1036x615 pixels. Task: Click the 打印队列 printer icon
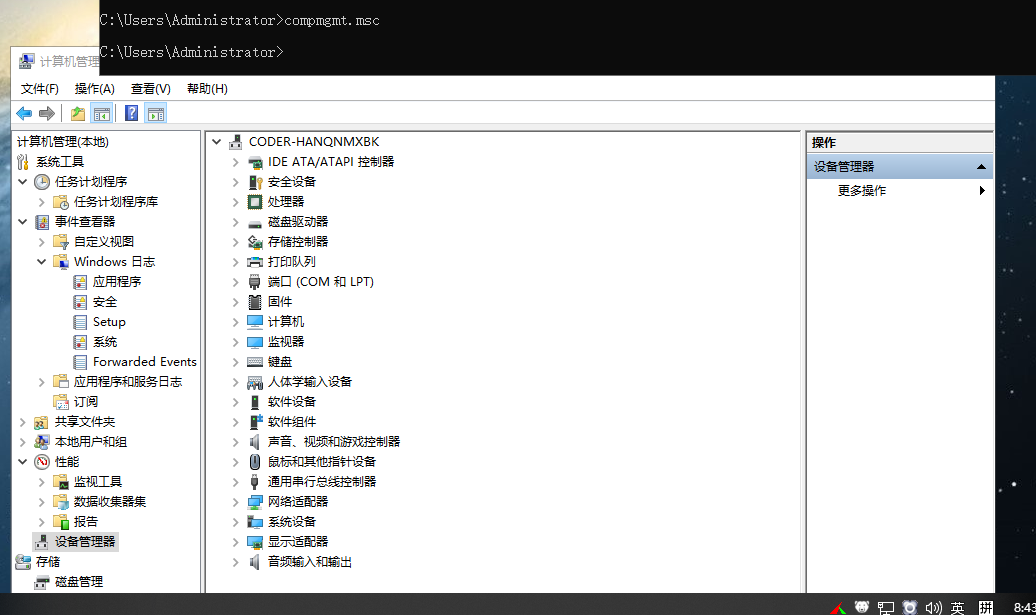click(x=255, y=262)
